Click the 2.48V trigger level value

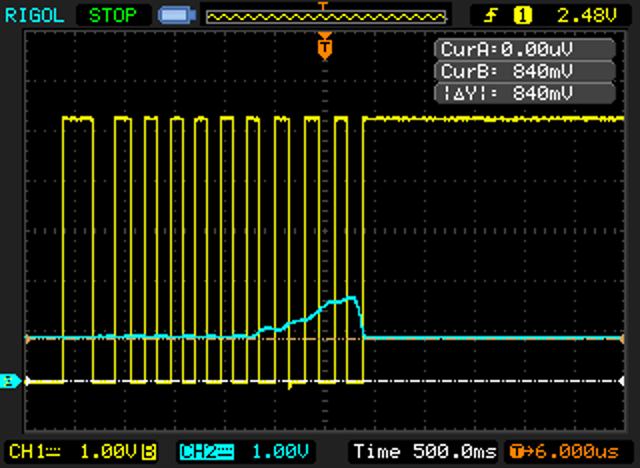(587, 16)
